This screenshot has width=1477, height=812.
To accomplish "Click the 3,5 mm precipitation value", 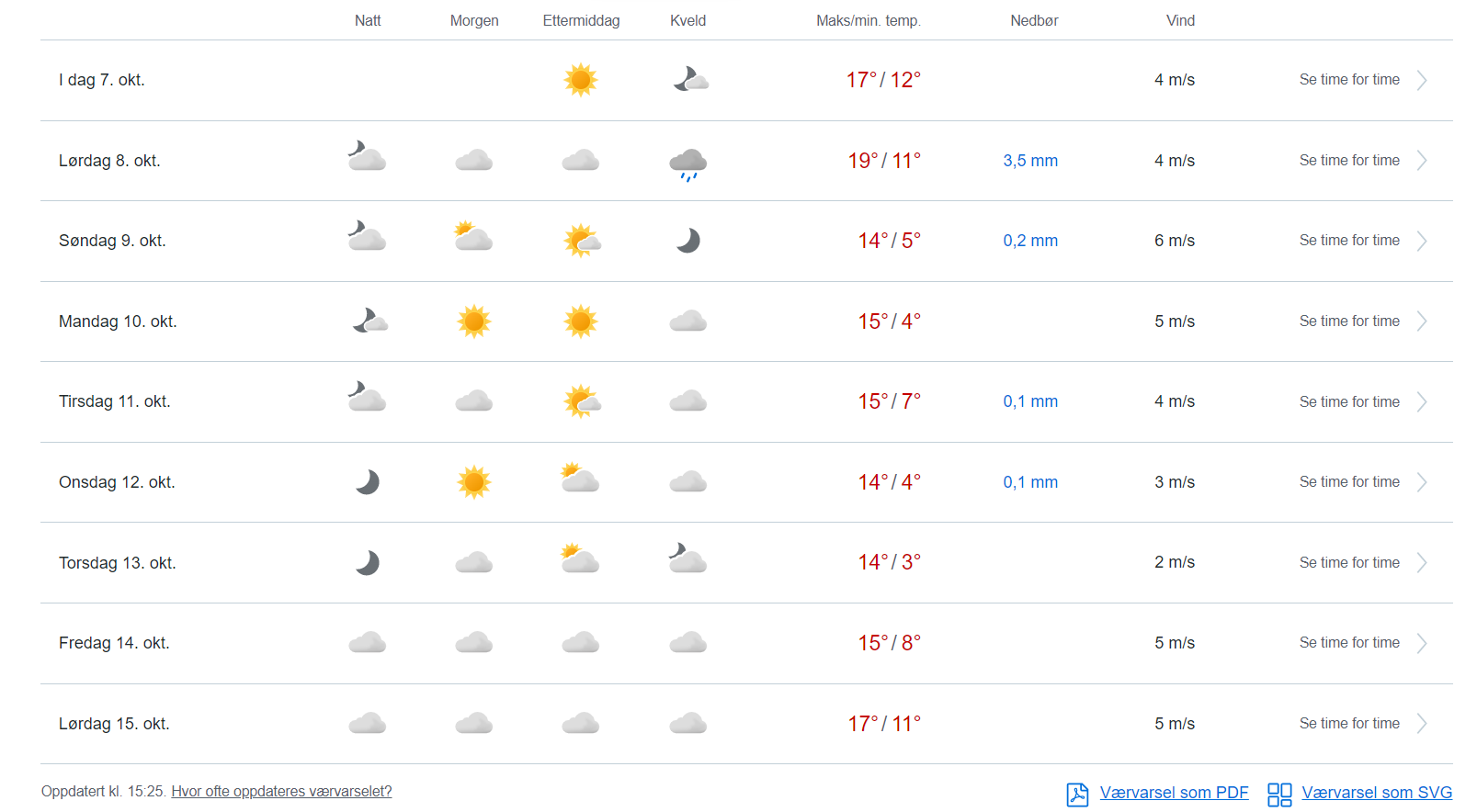I will [1029, 161].
